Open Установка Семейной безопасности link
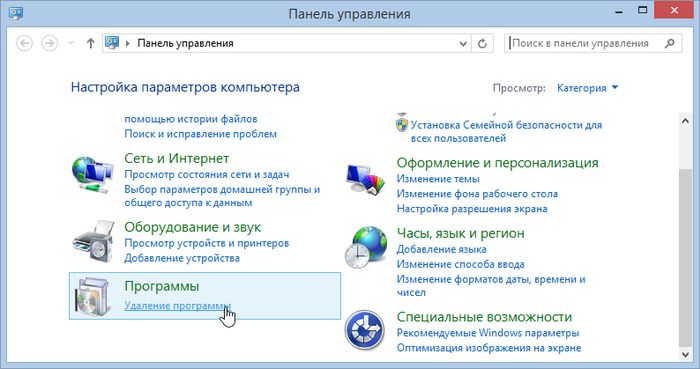 (506, 132)
